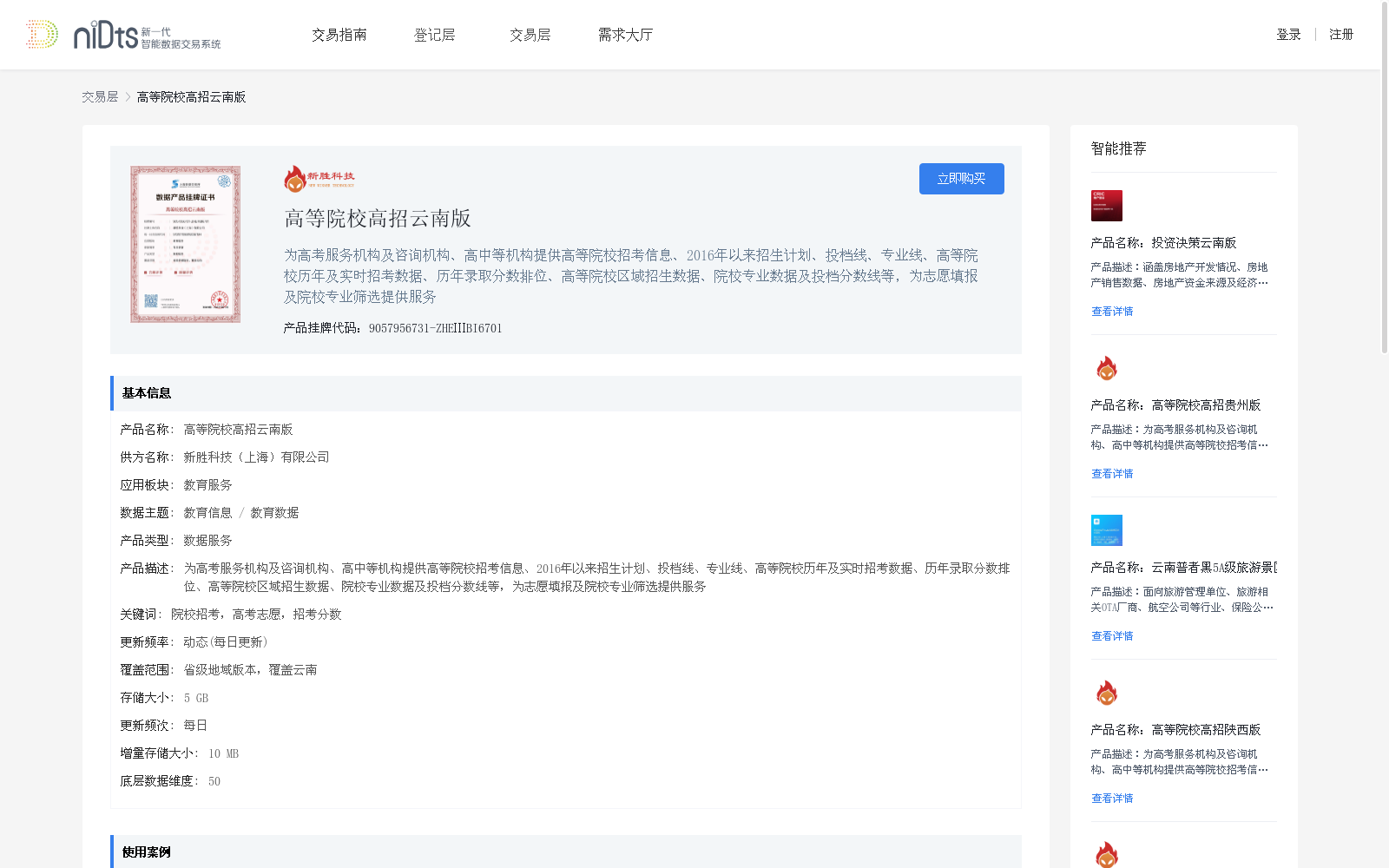
Task: Open 查看详情 for 高等院校高招贵州版
Action: pyautogui.click(x=1112, y=474)
